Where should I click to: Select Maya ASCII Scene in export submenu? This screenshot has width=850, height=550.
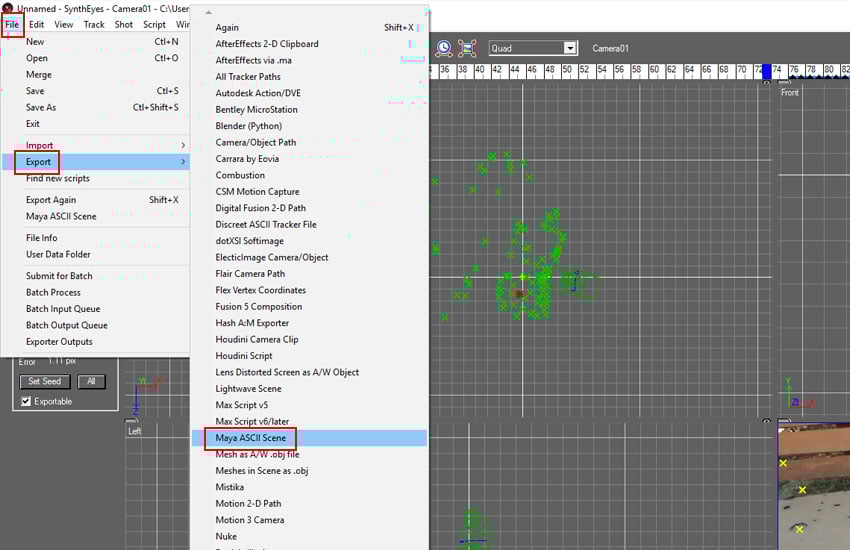pyautogui.click(x=310, y=438)
